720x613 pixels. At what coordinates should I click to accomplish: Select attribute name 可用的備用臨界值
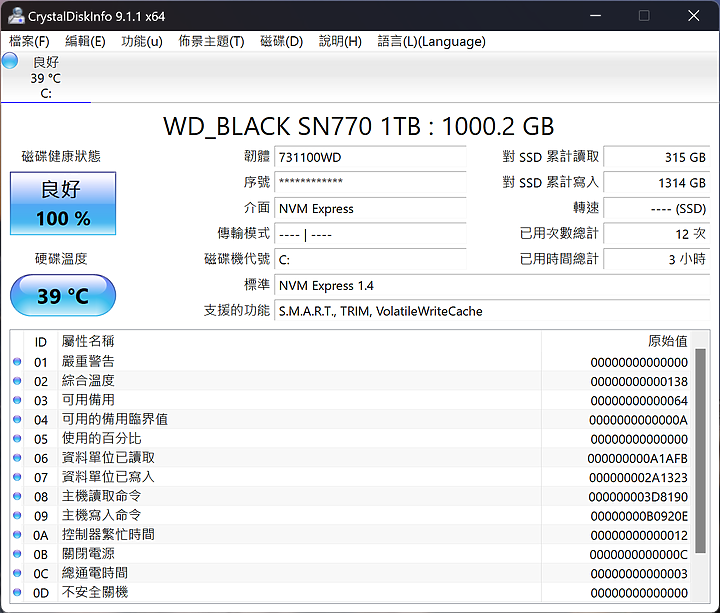click(115, 419)
